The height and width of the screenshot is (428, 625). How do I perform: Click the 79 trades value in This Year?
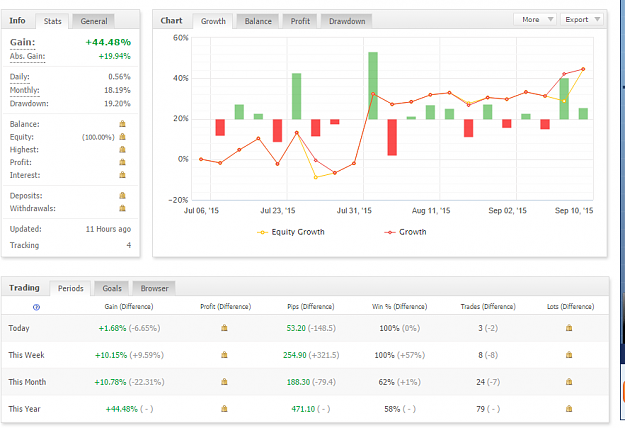(480, 408)
